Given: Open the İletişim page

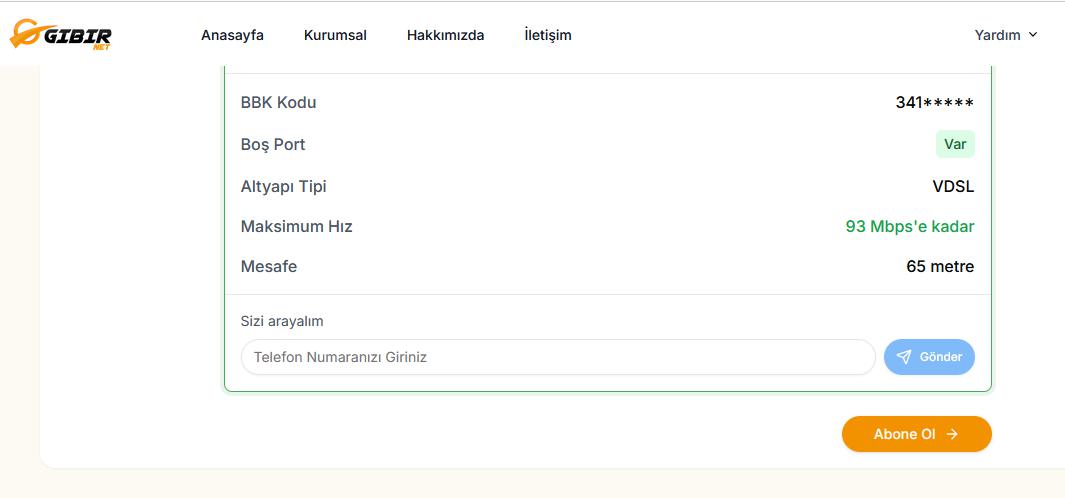Looking at the screenshot, I should (547, 35).
